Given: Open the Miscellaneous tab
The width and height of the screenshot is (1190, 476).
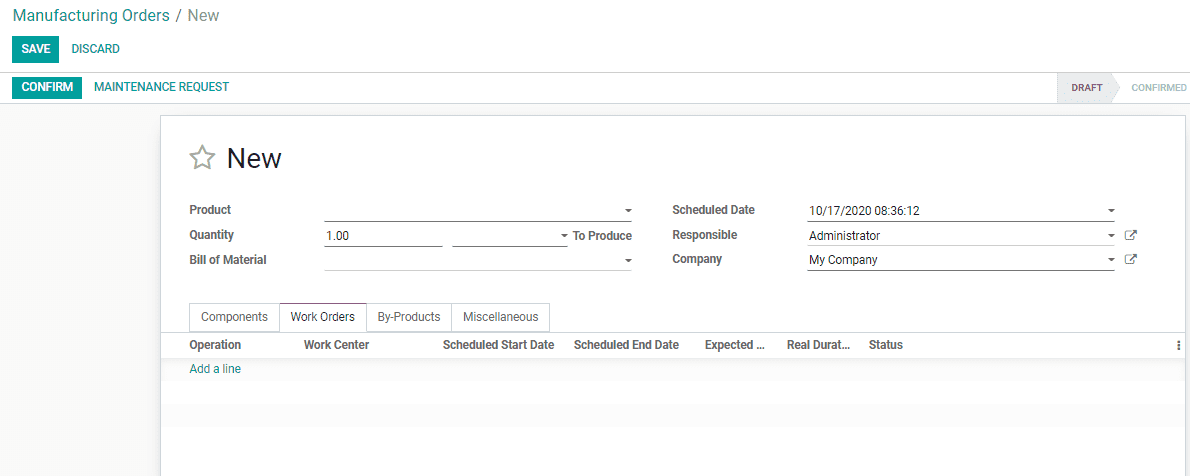Looking at the screenshot, I should 500,317.
